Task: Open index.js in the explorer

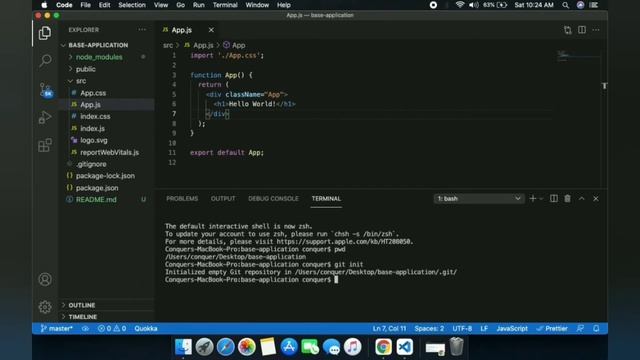Action: [92, 129]
